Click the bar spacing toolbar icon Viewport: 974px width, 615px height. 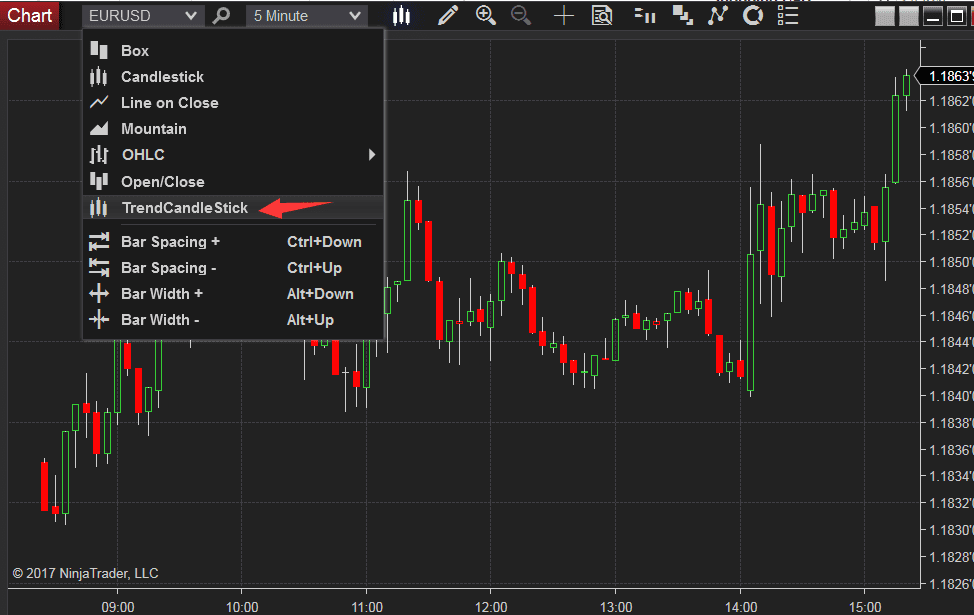click(x=643, y=15)
